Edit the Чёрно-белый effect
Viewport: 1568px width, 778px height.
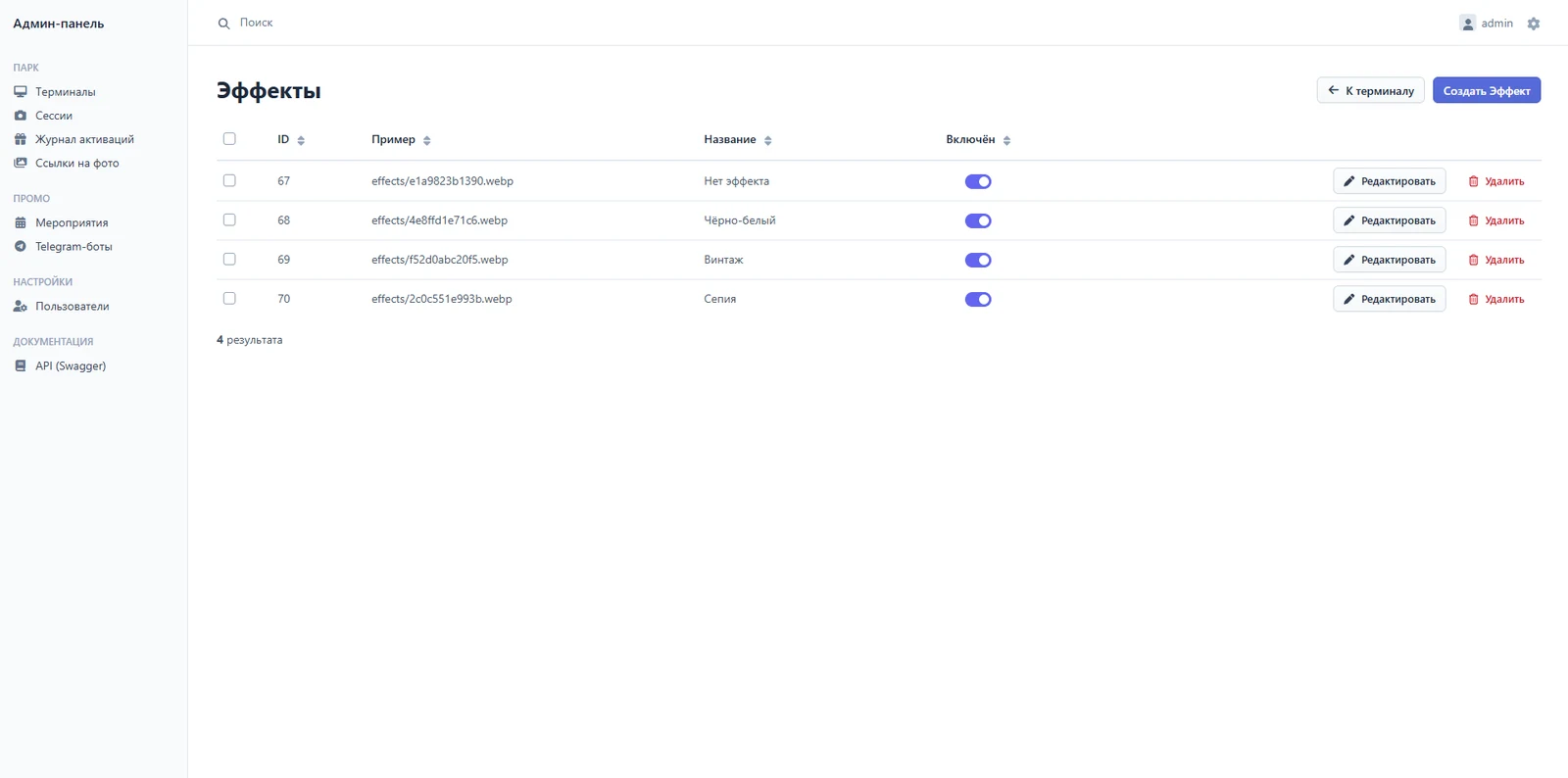pyautogui.click(x=1390, y=220)
